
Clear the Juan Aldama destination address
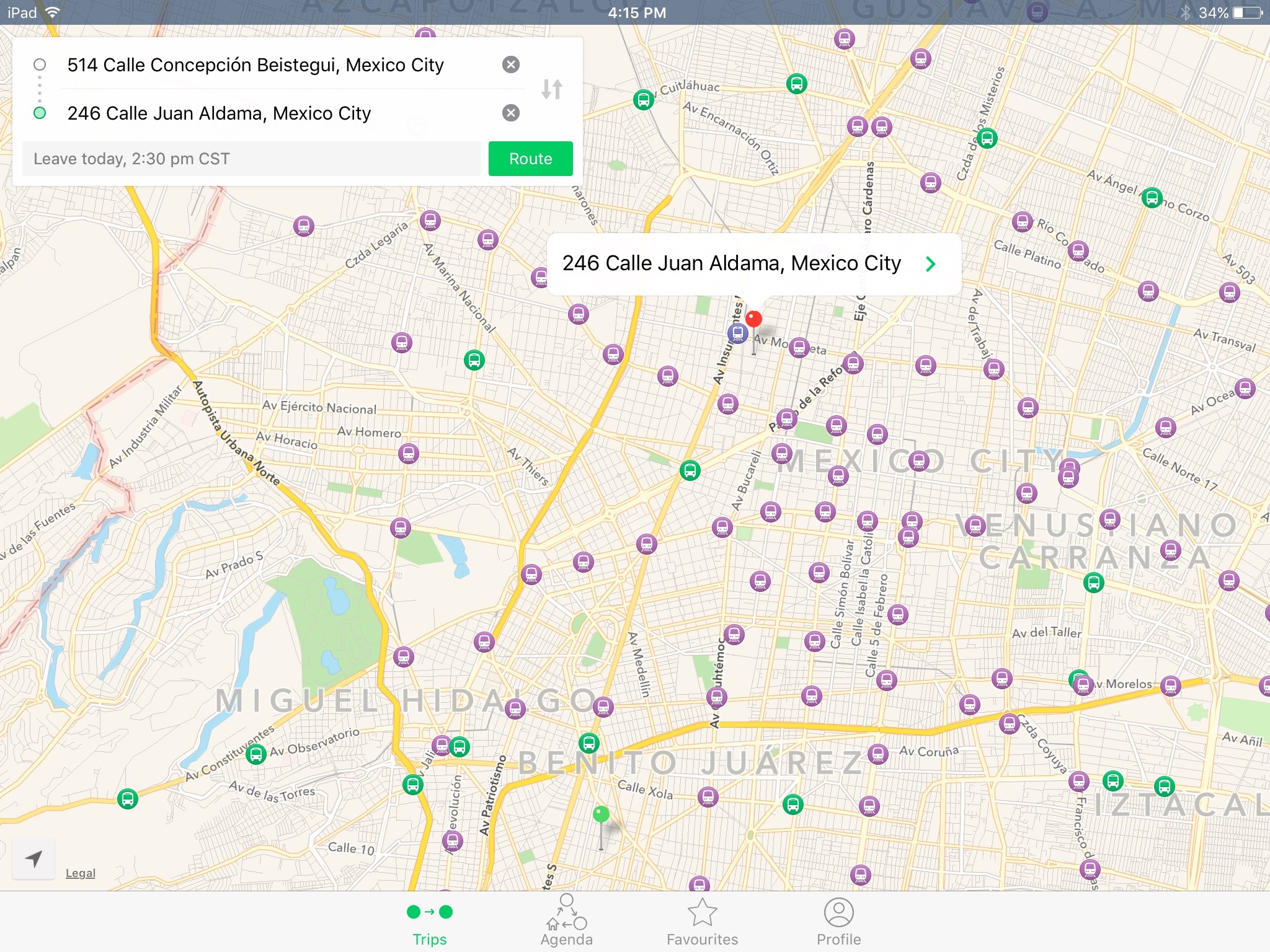pos(510,113)
